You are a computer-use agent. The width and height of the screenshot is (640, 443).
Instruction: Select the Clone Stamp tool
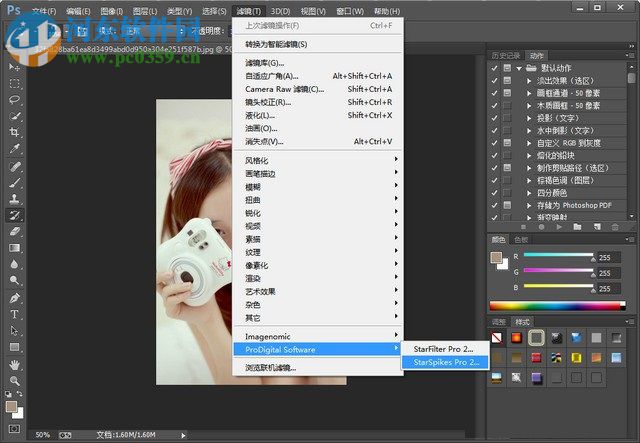(x=14, y=199)
